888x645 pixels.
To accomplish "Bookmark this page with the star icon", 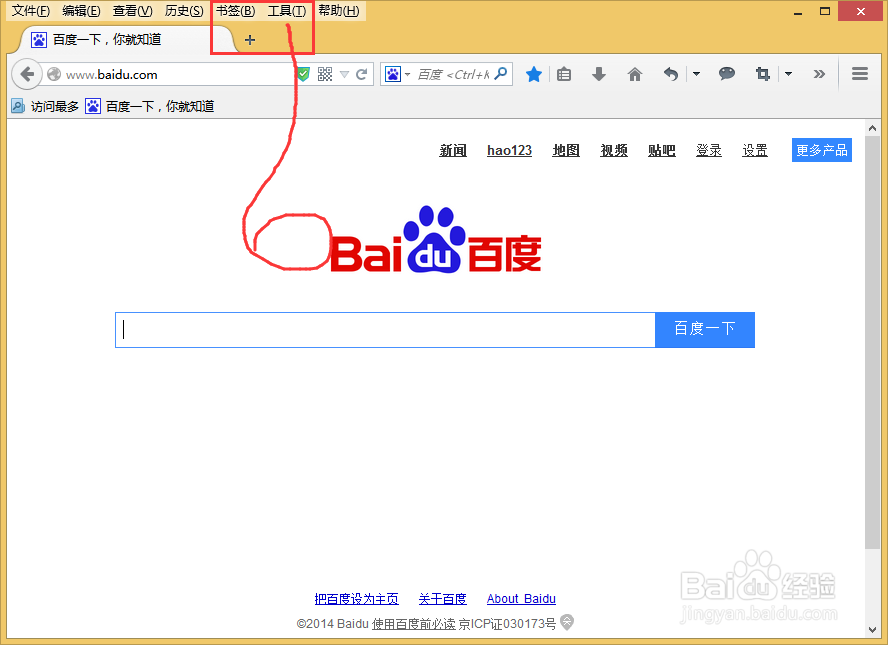I will 533,74.
